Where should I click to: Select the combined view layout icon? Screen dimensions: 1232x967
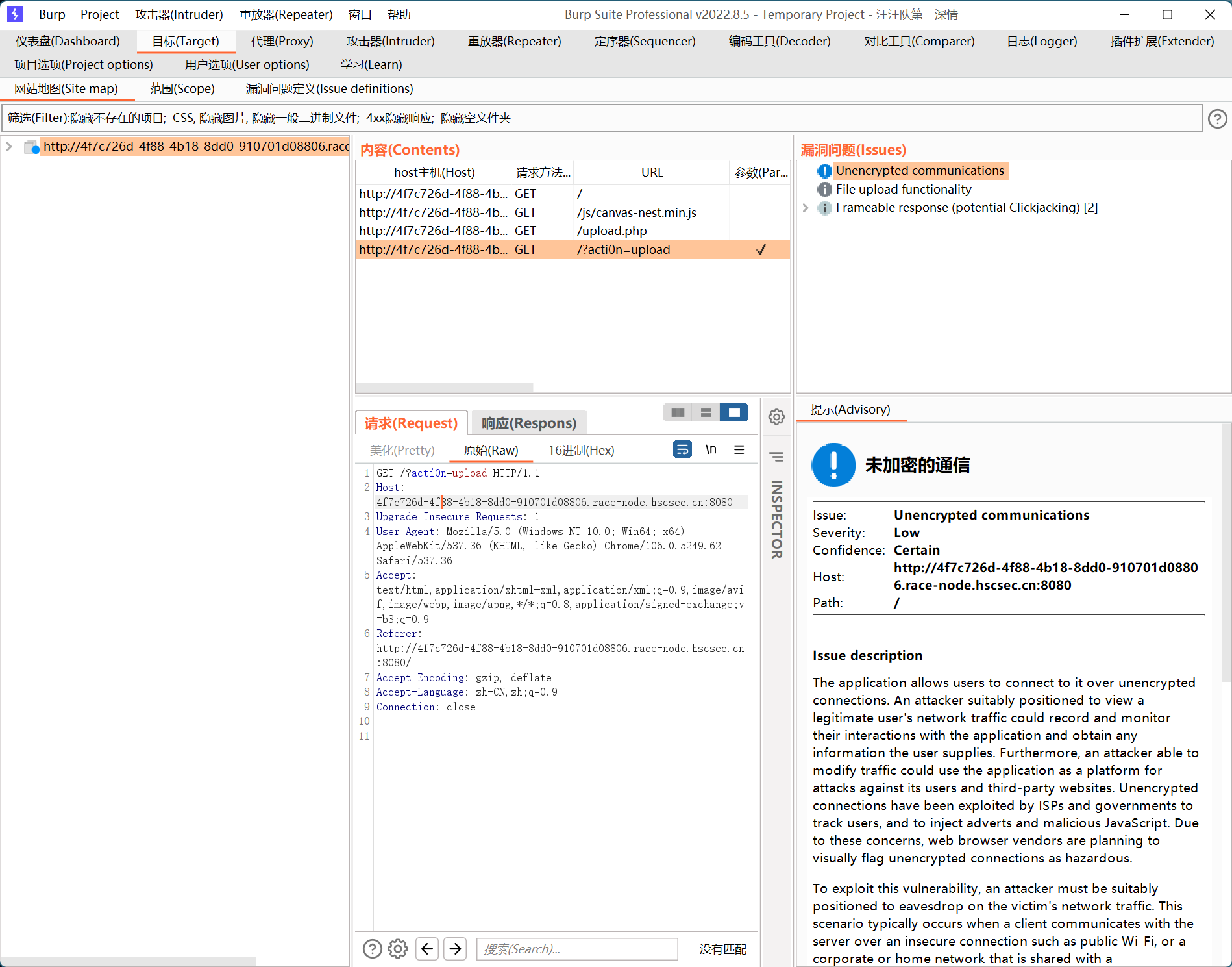734,412
